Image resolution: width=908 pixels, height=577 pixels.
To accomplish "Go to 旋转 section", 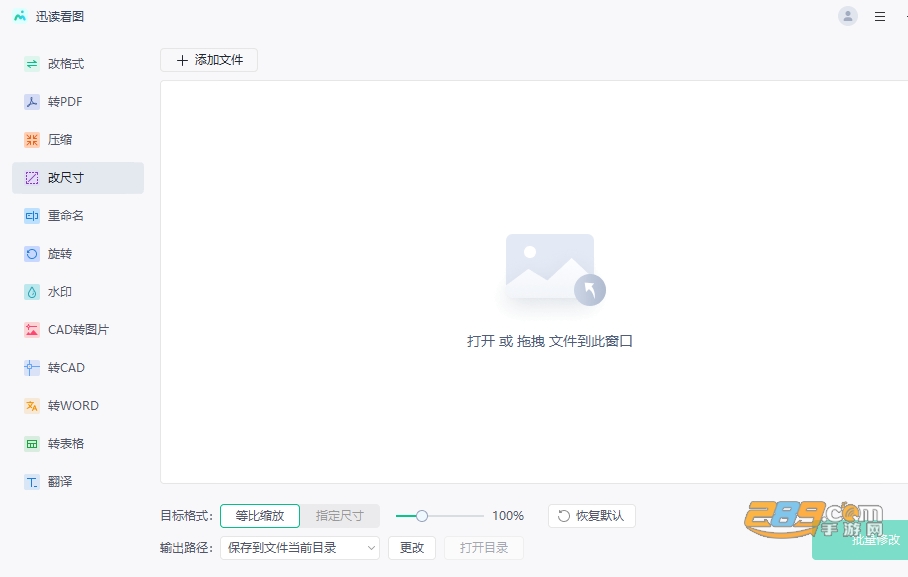I will click(78, 254).
